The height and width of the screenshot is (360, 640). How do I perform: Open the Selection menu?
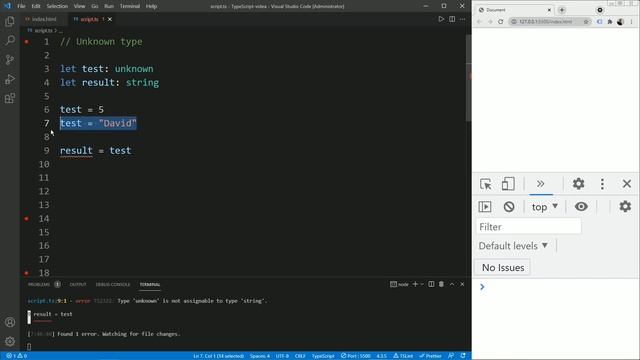57,6
